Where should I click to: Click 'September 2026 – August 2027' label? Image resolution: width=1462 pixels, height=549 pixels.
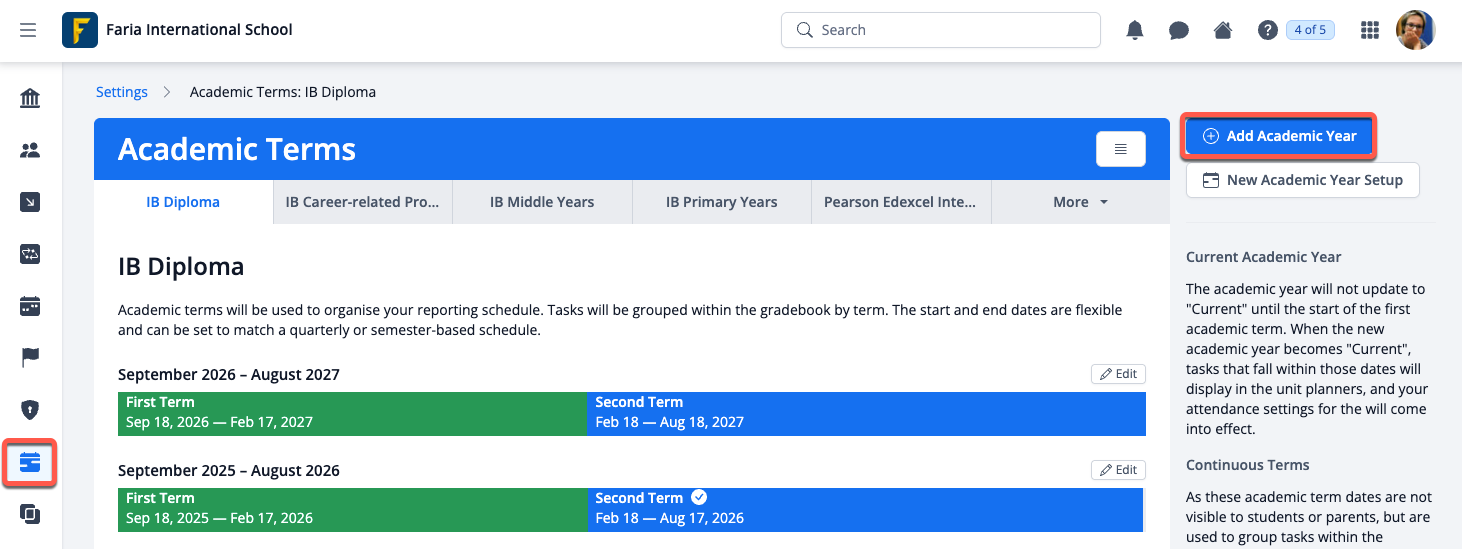click(x=229, y=375)
